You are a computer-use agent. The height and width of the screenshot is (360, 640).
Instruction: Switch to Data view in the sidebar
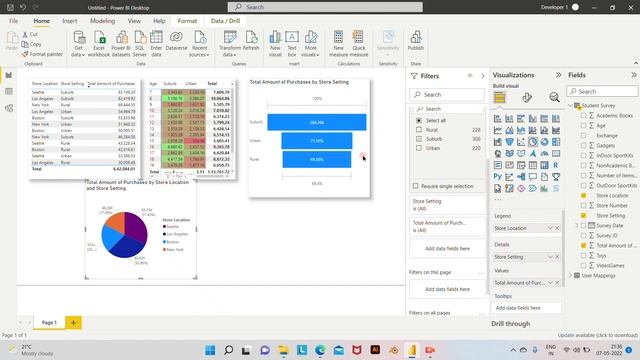(9, 92)
